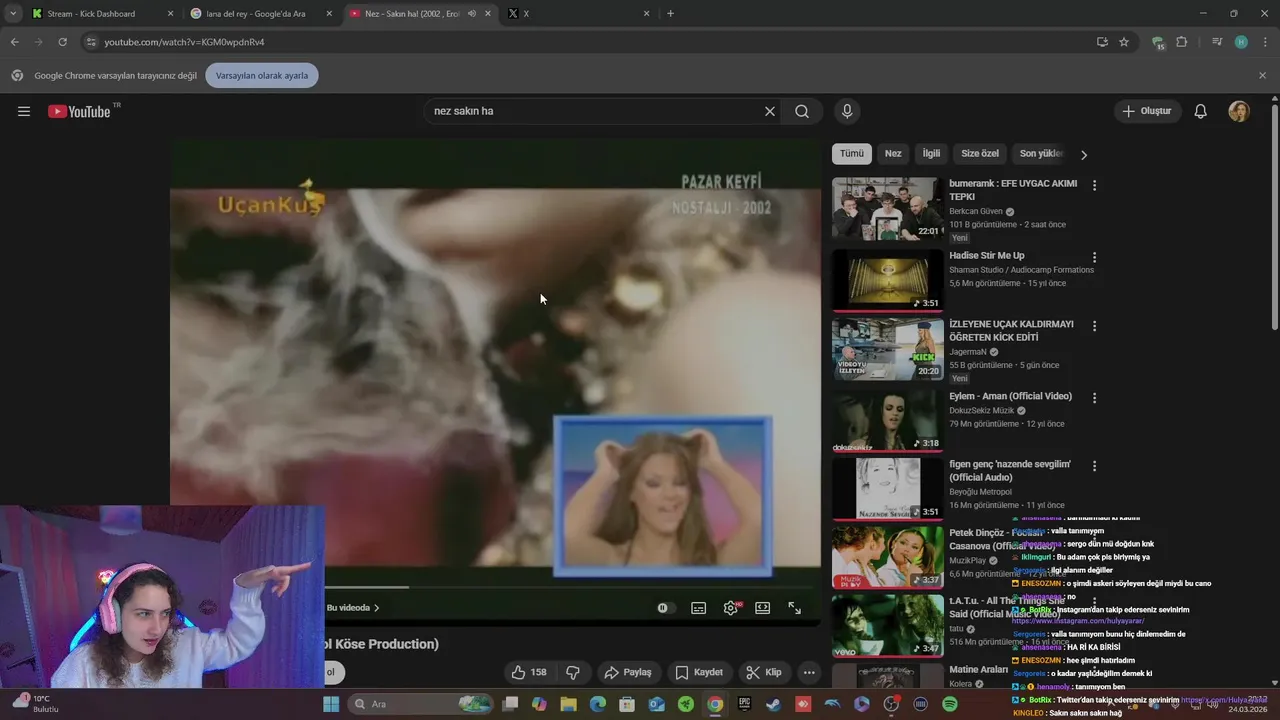The height and width of the screenshot is (720, 1280).
Task: Click the search magnifier button
Action: pyautogui.click(x=802, y=111)
